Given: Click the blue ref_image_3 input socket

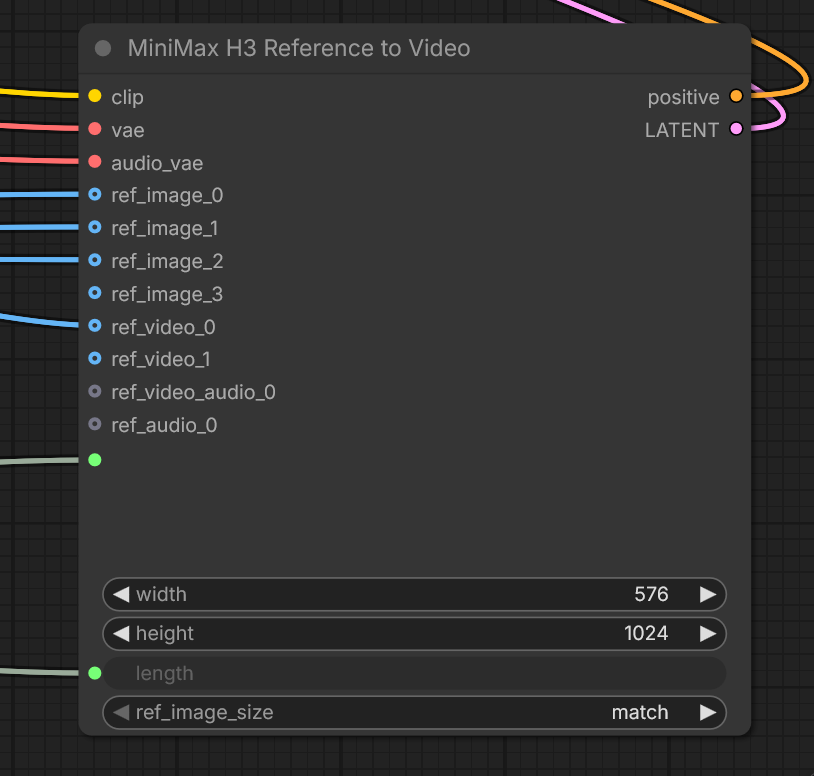Looking at the screenshot, I should pos(94,293).
